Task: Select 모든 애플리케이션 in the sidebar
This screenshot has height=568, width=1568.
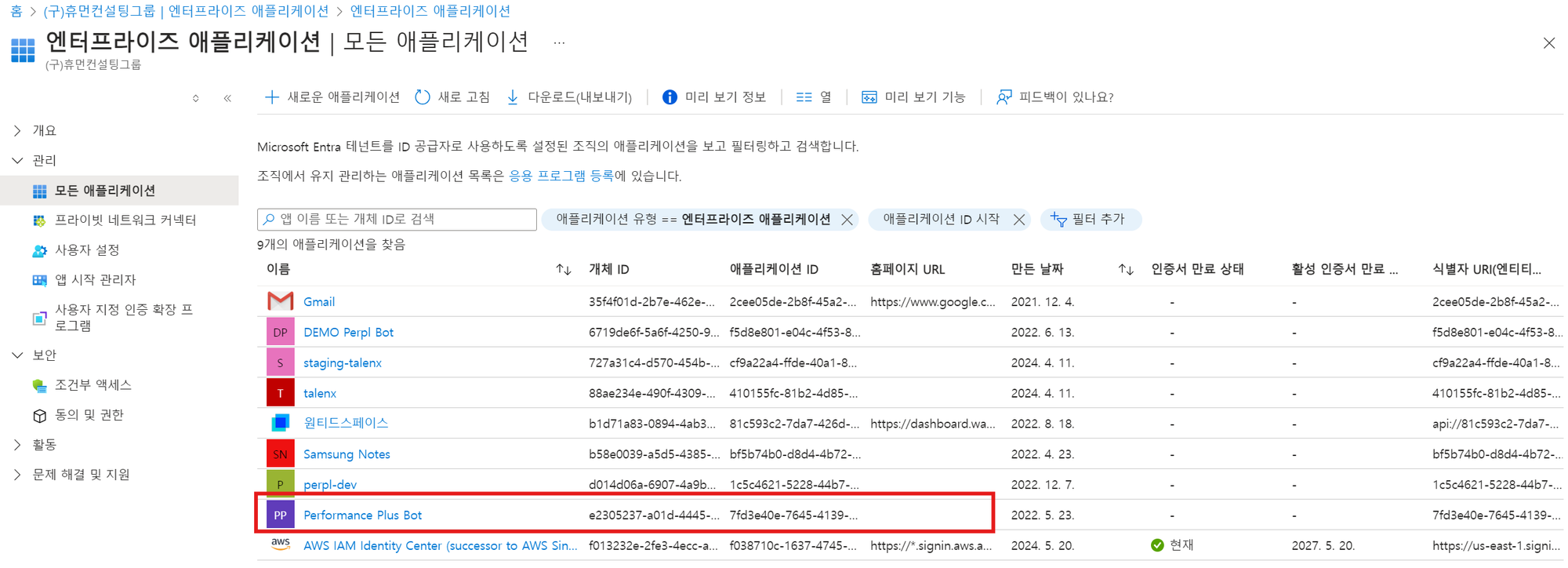Action: pos(119,191)
